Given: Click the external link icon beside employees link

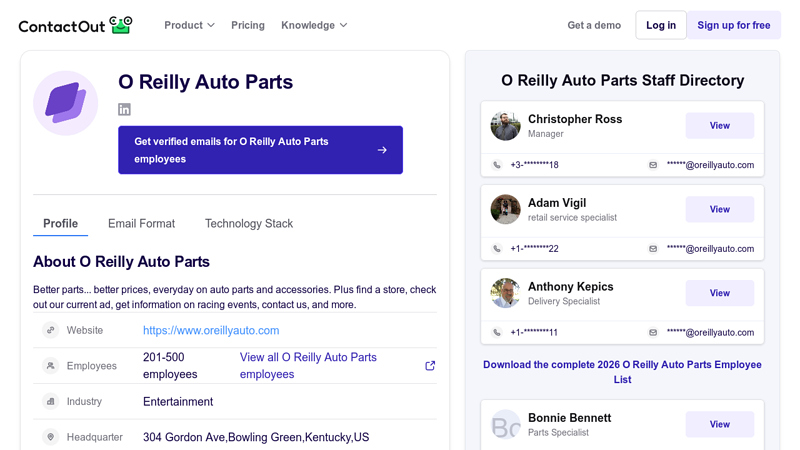Looking at the screenshot, I should tap(430, 366).
